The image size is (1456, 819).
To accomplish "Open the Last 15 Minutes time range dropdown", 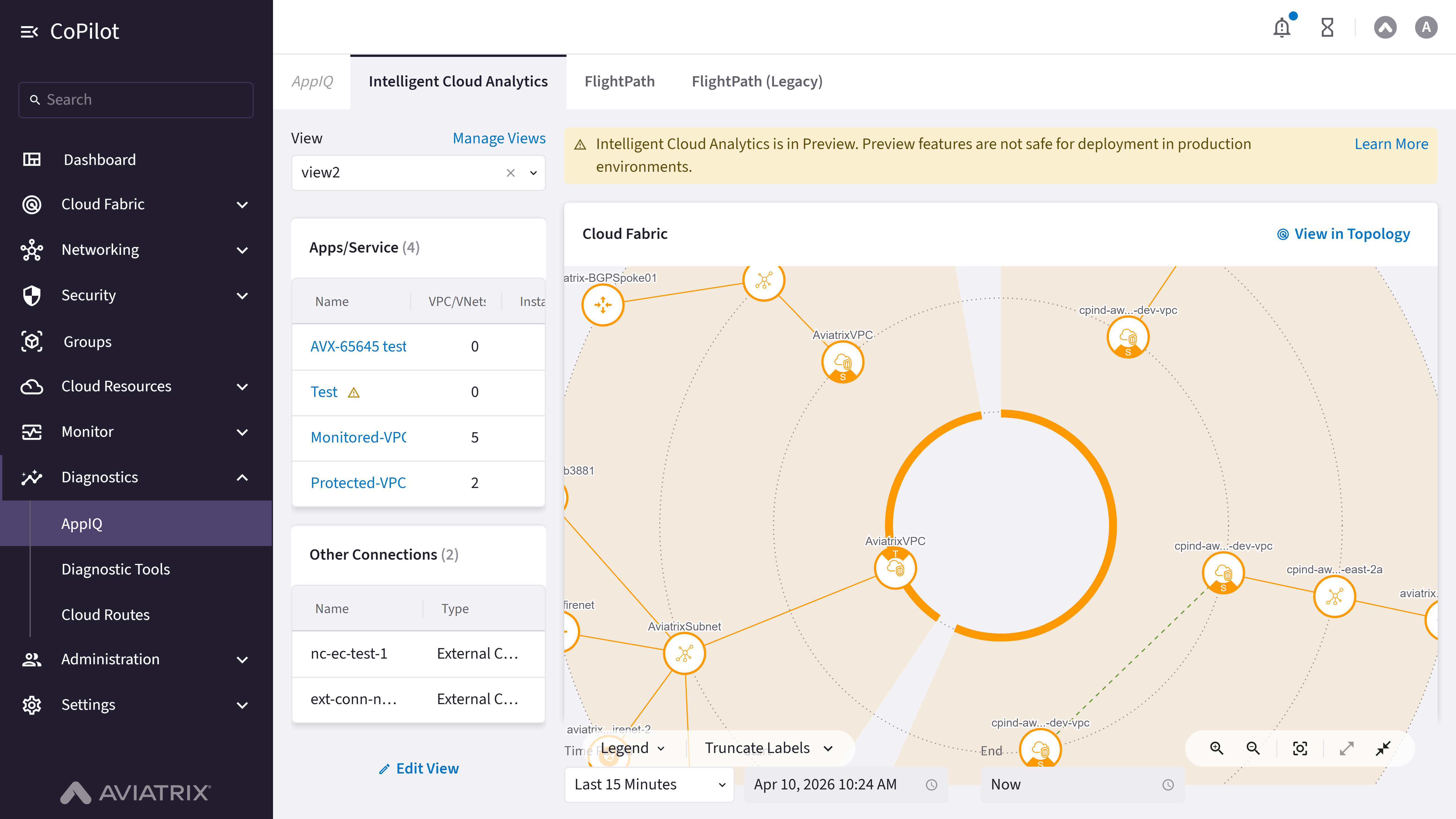I will [x=649, y=785].
